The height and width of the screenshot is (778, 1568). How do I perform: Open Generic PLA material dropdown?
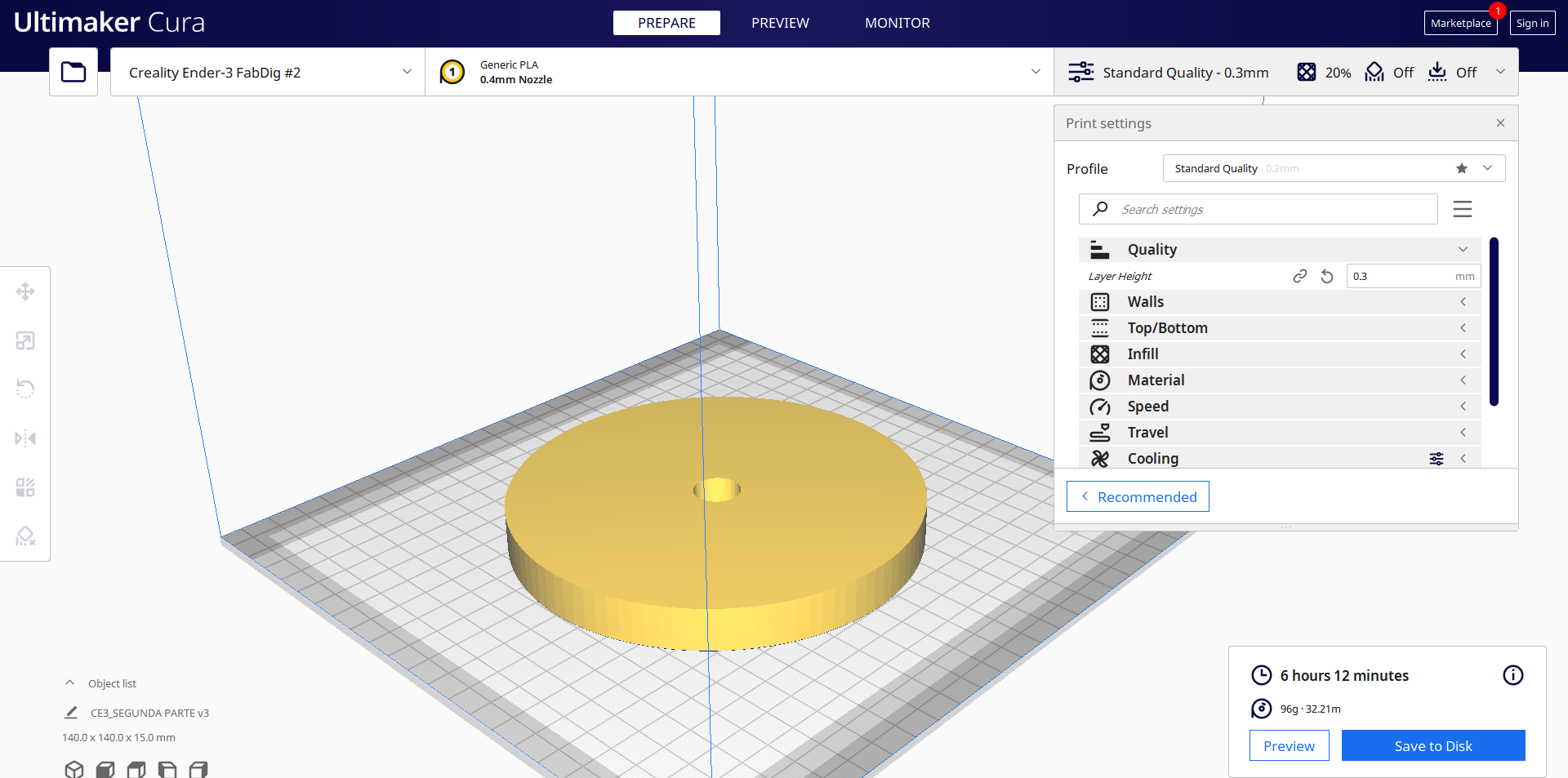(739, 72)
